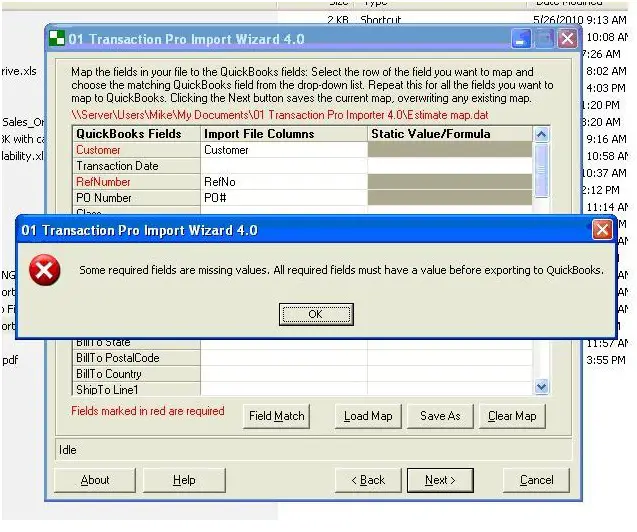Click the Import File Columns header
Viewport: 637px width, 532px height.
pos(284,134)
